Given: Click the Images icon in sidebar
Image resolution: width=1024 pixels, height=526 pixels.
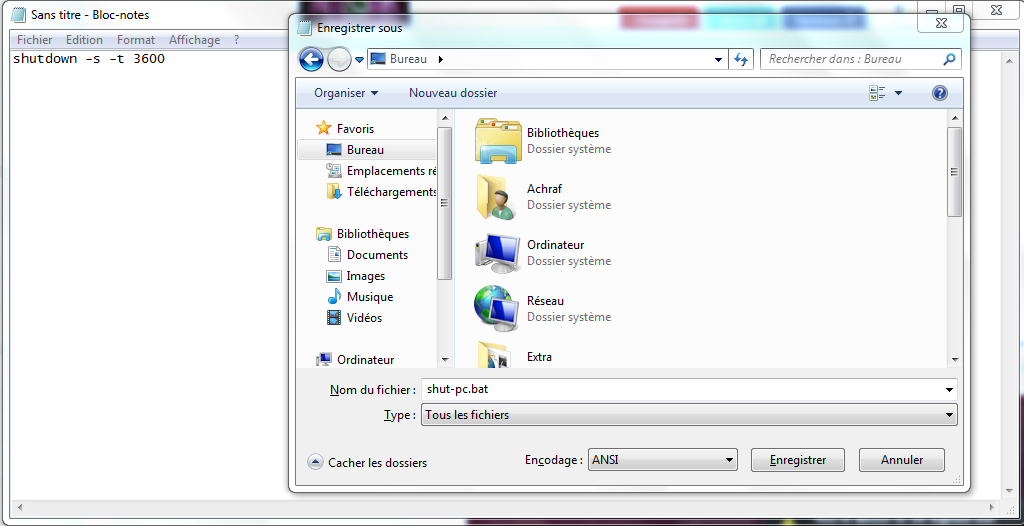Looking at the screenshot, I should pos(334,276).
